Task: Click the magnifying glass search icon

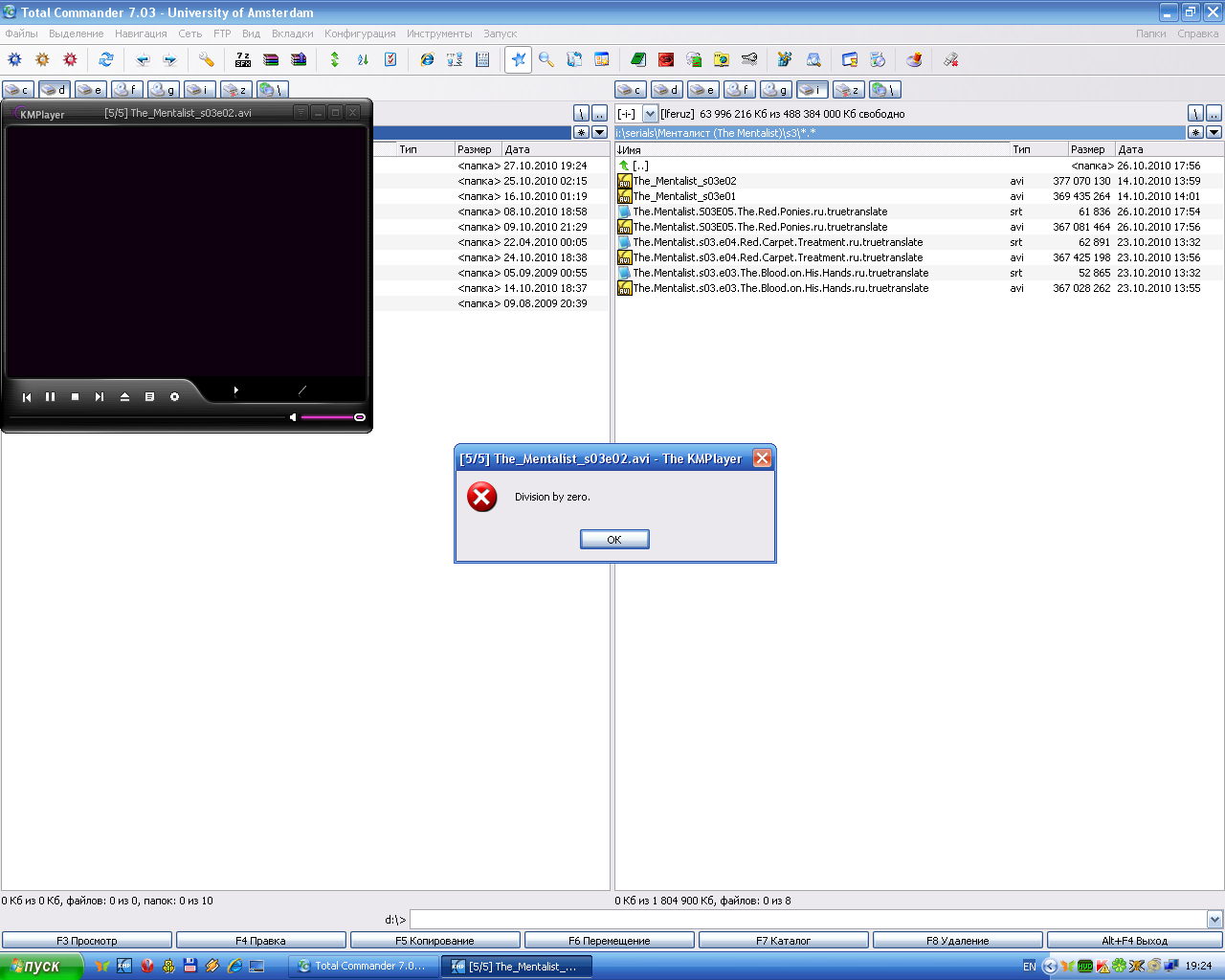Action: (x=546, y=59)
